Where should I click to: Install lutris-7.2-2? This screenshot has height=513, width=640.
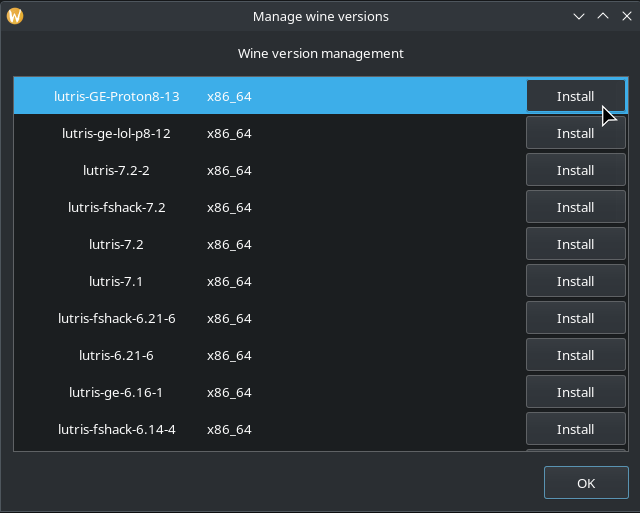pyautogui.click(x=576, y=170)
